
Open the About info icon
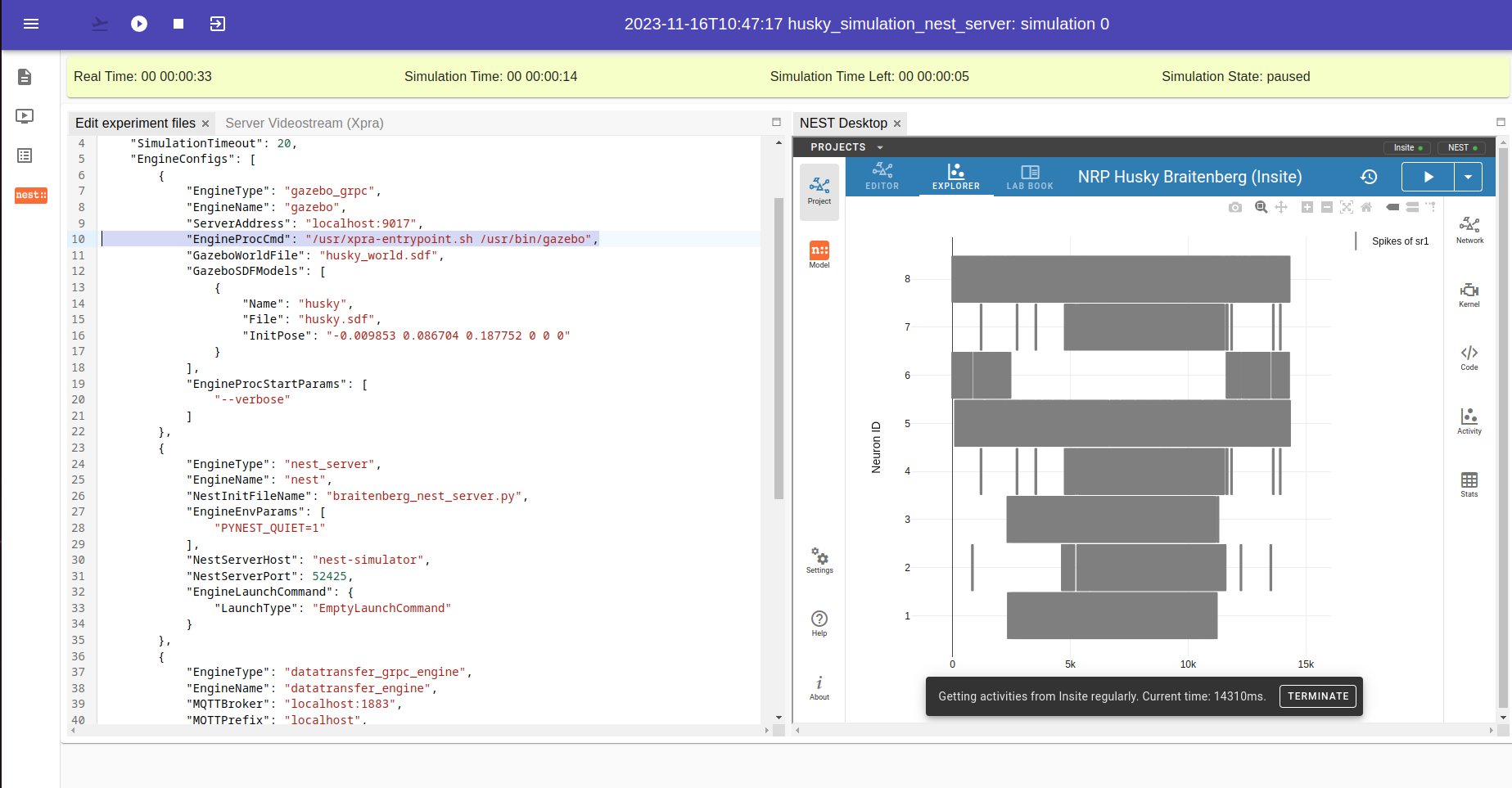click(x=819, y=687)
